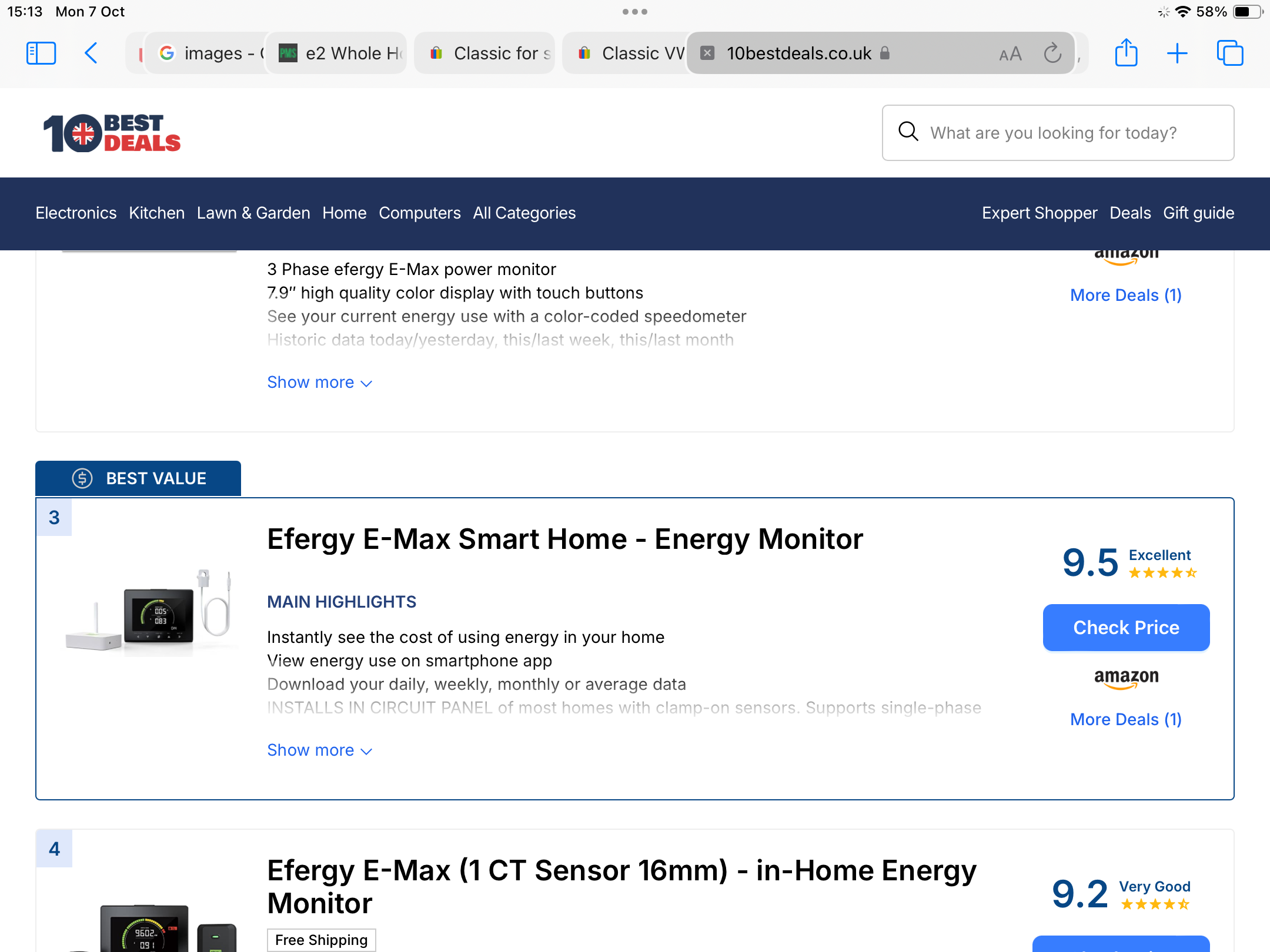Screen dimensions: 1270x952
Task: Click the 10 Best Deals logo
Action: (112, 133)
